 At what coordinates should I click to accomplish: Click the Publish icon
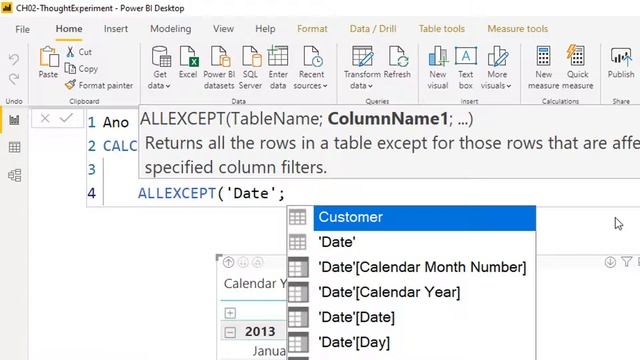click(621, 57)
